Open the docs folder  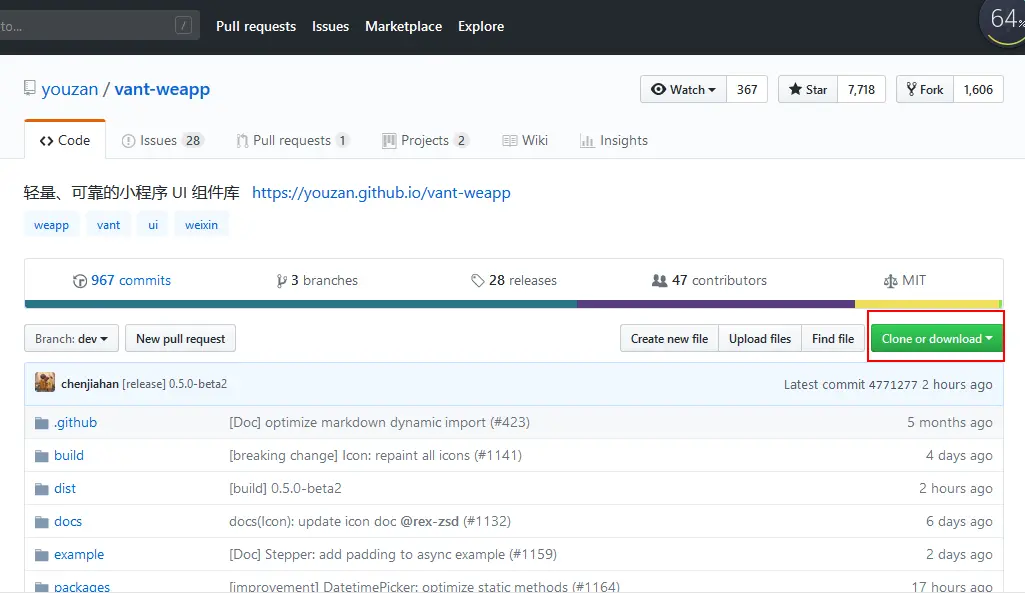pyautogui.click(x=68, y=521)
